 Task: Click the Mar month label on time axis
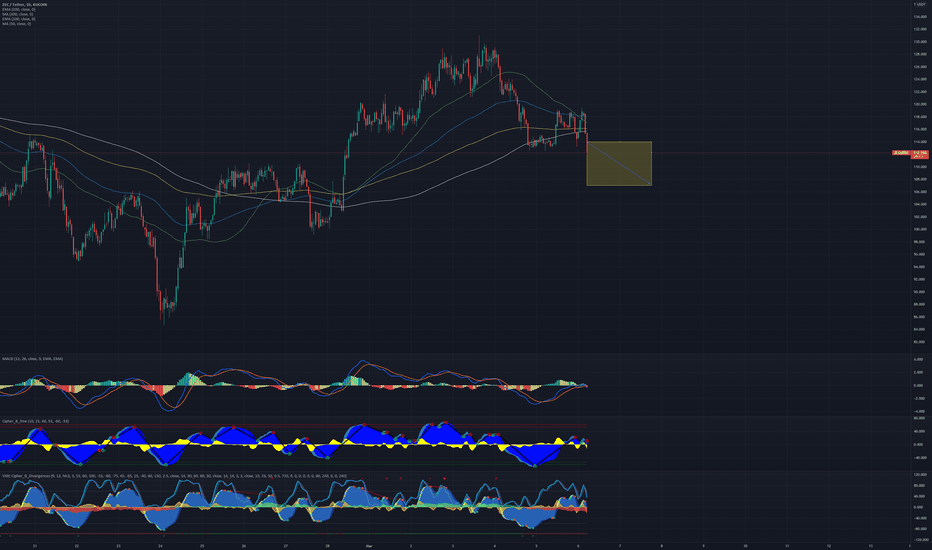click(369, 546)
